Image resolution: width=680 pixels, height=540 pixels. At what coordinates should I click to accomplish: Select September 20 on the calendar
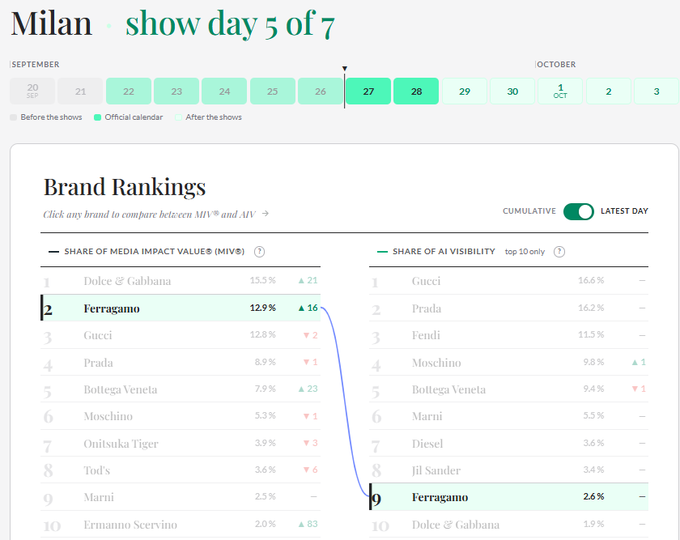(x=33, y=91)
